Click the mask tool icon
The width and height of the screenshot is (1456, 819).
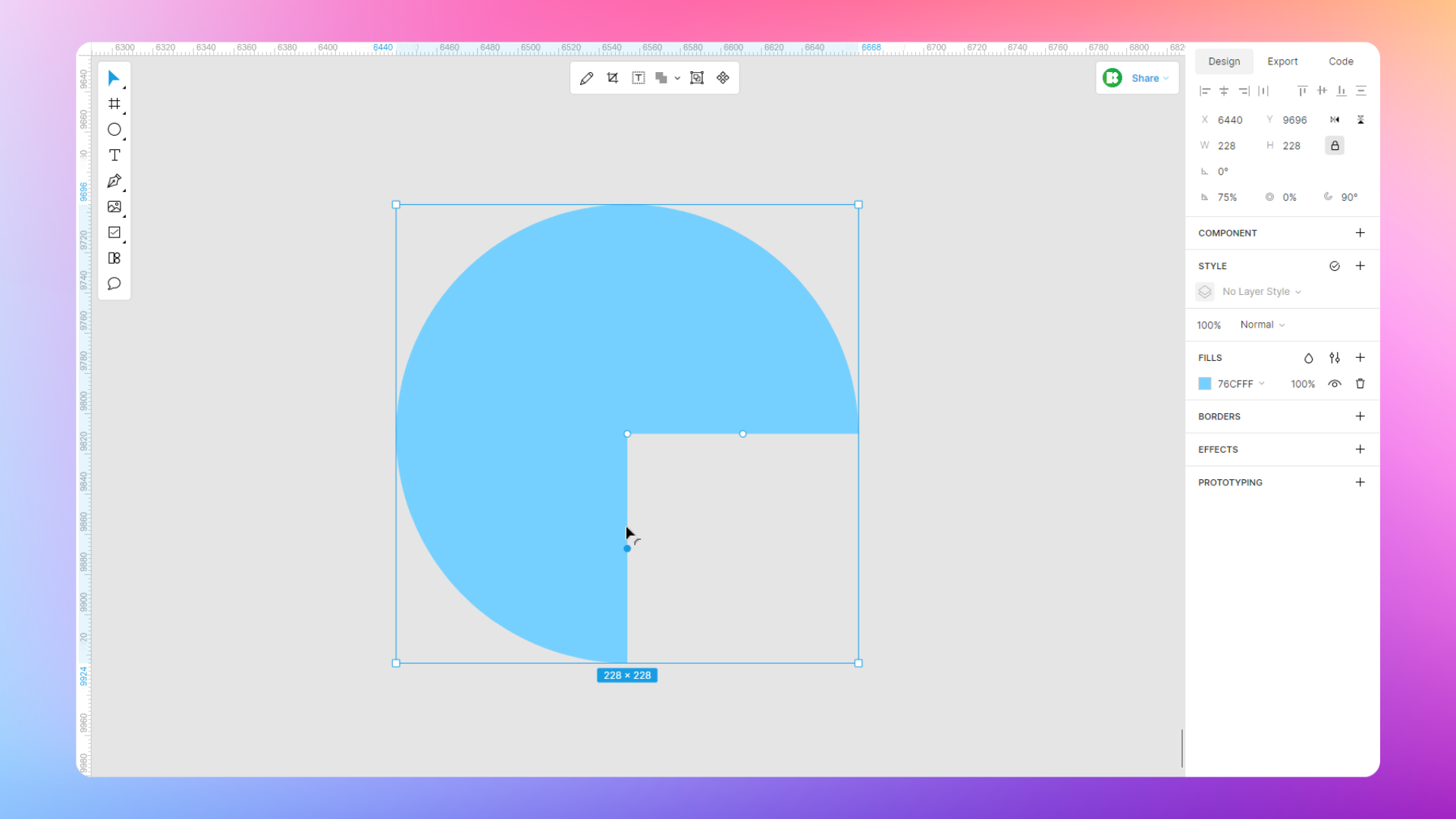(698, 78)
